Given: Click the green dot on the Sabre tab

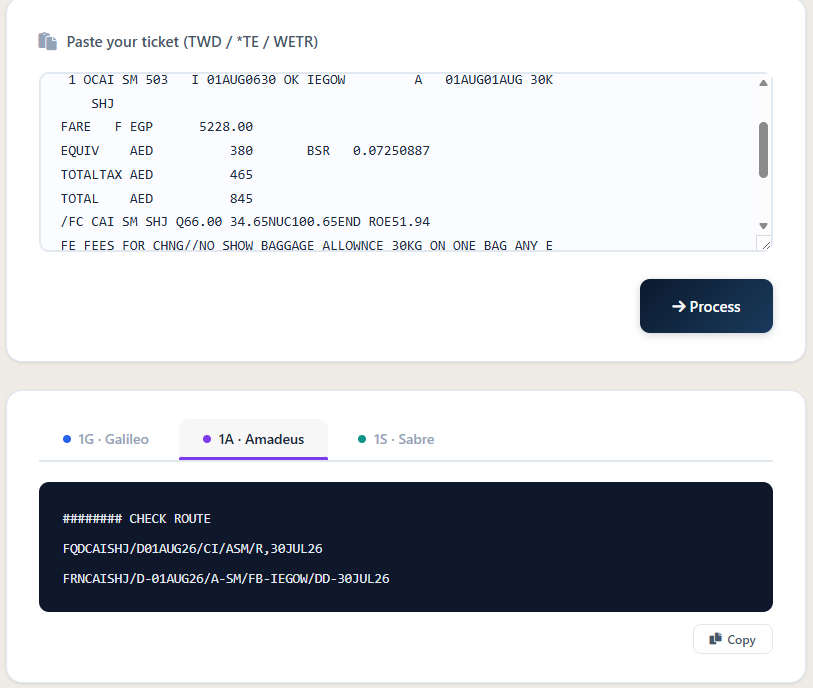Looking at the screenshot, I should (362, 439).
